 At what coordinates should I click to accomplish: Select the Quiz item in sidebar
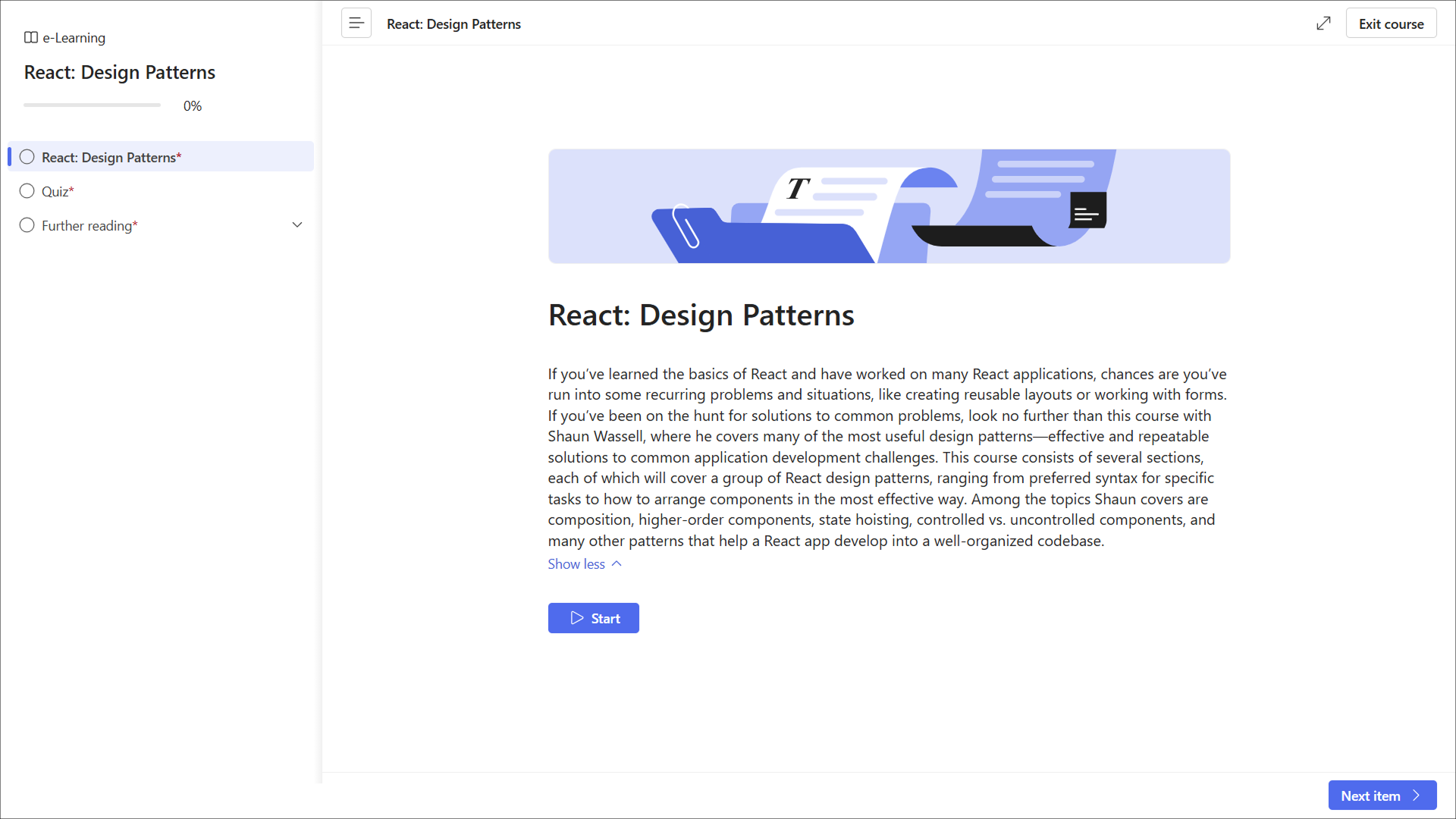pos(57,191)
